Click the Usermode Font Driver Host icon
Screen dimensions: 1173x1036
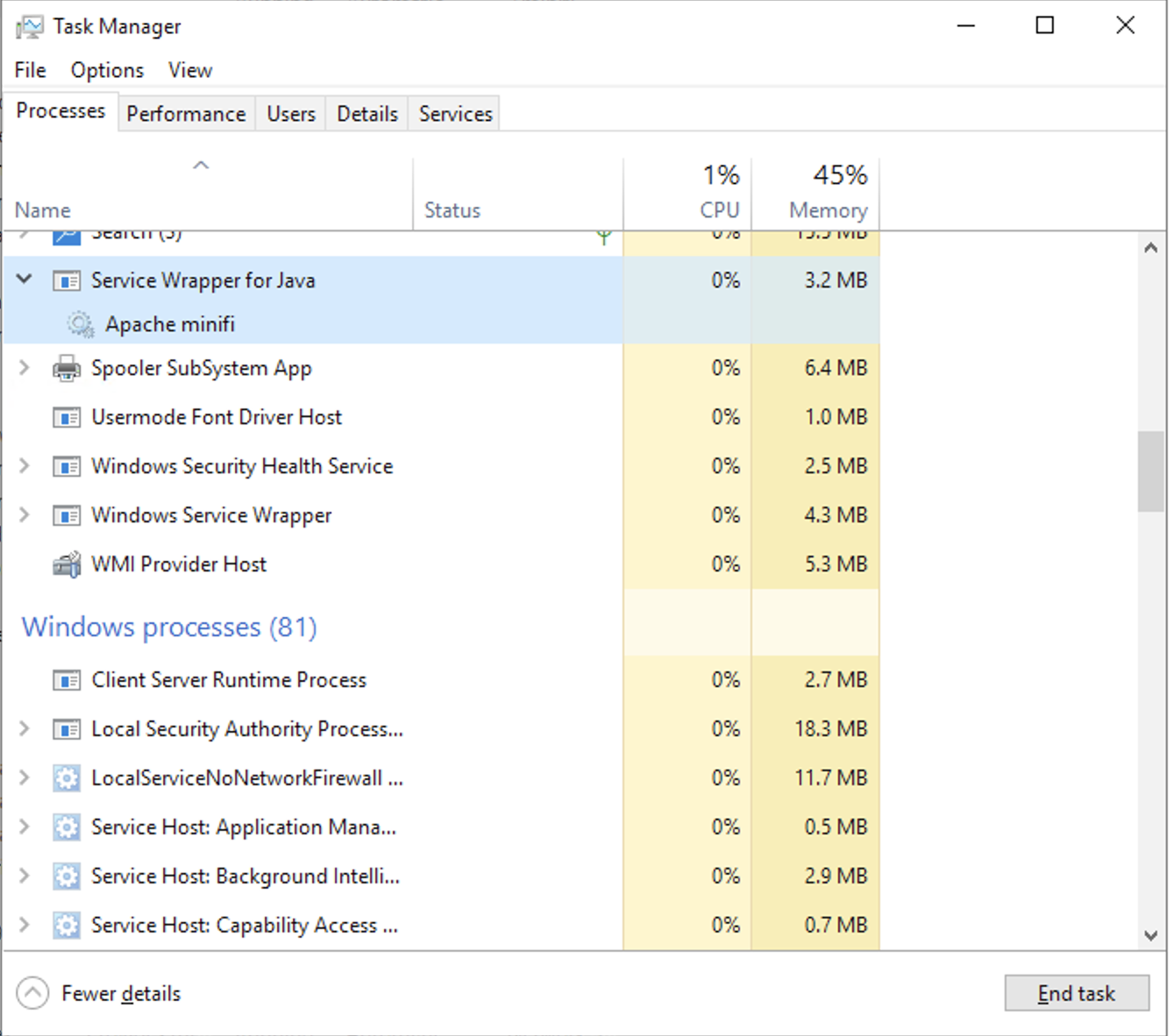[67, 417]
